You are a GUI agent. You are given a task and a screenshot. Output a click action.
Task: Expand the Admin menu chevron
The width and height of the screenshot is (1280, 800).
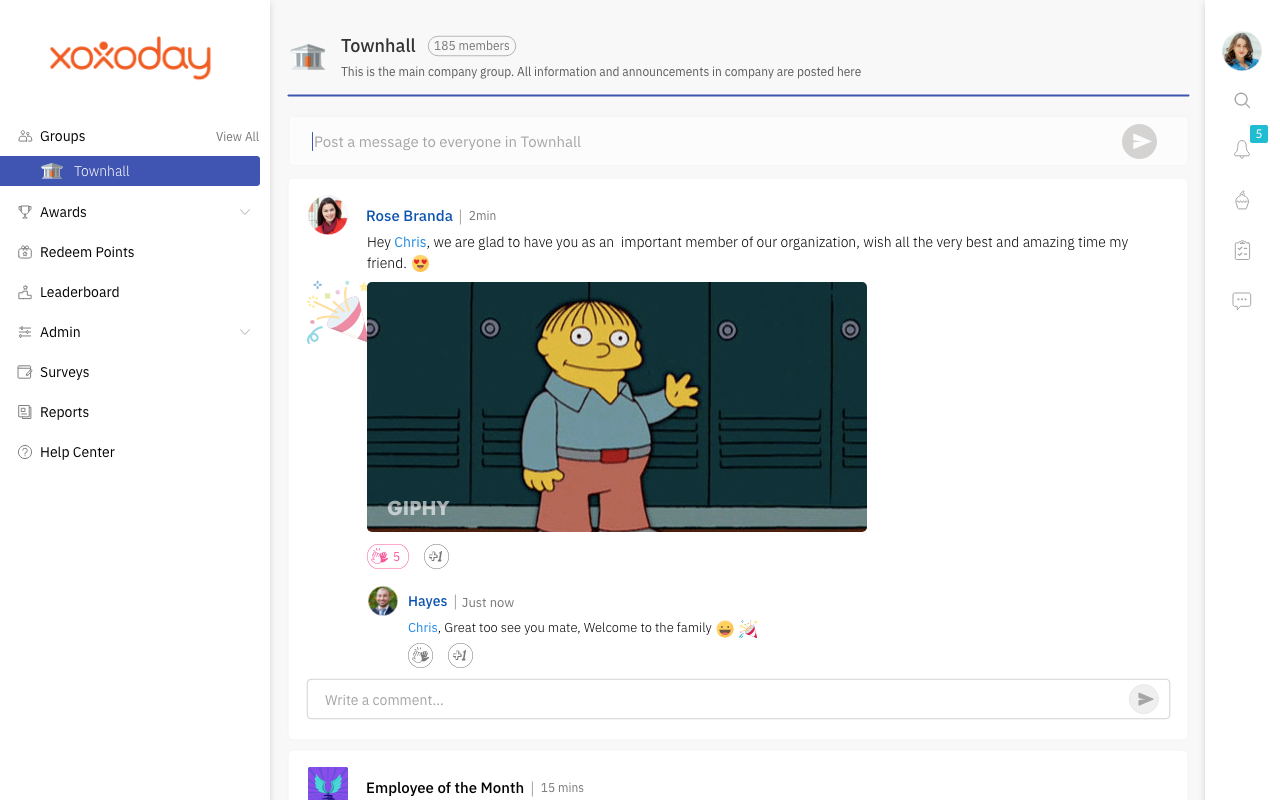[245, 332]
